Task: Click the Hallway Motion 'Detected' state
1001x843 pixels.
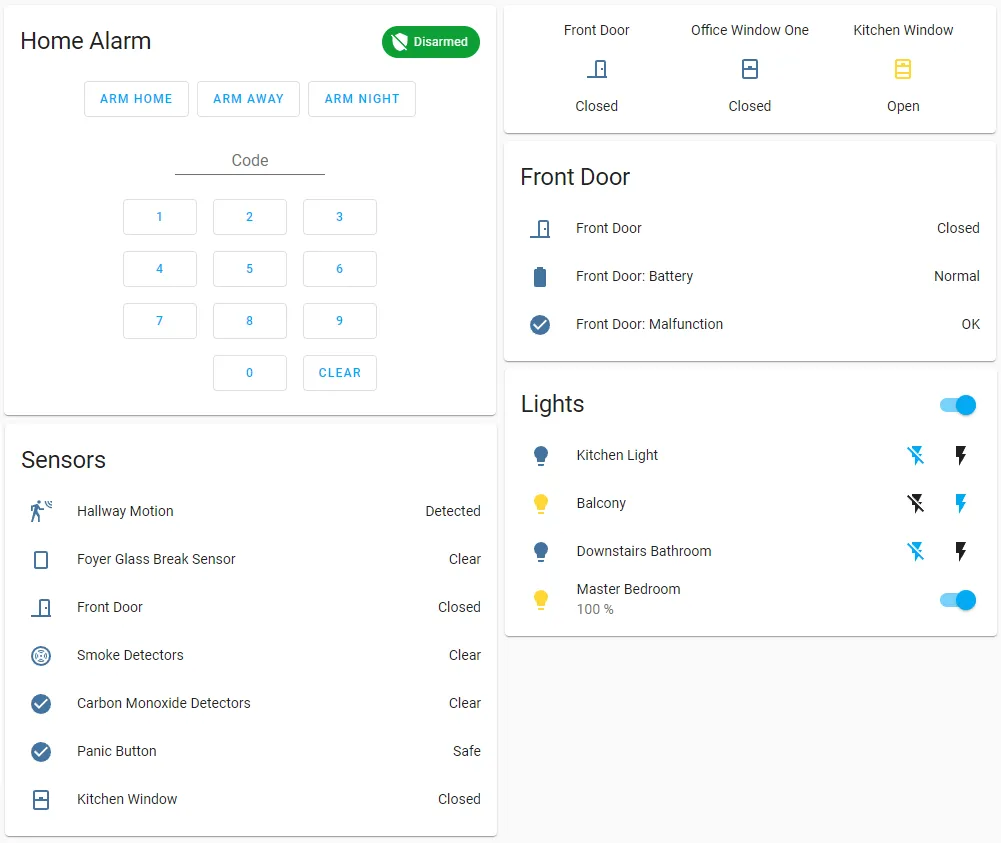Action: click(x=453, y=511)
